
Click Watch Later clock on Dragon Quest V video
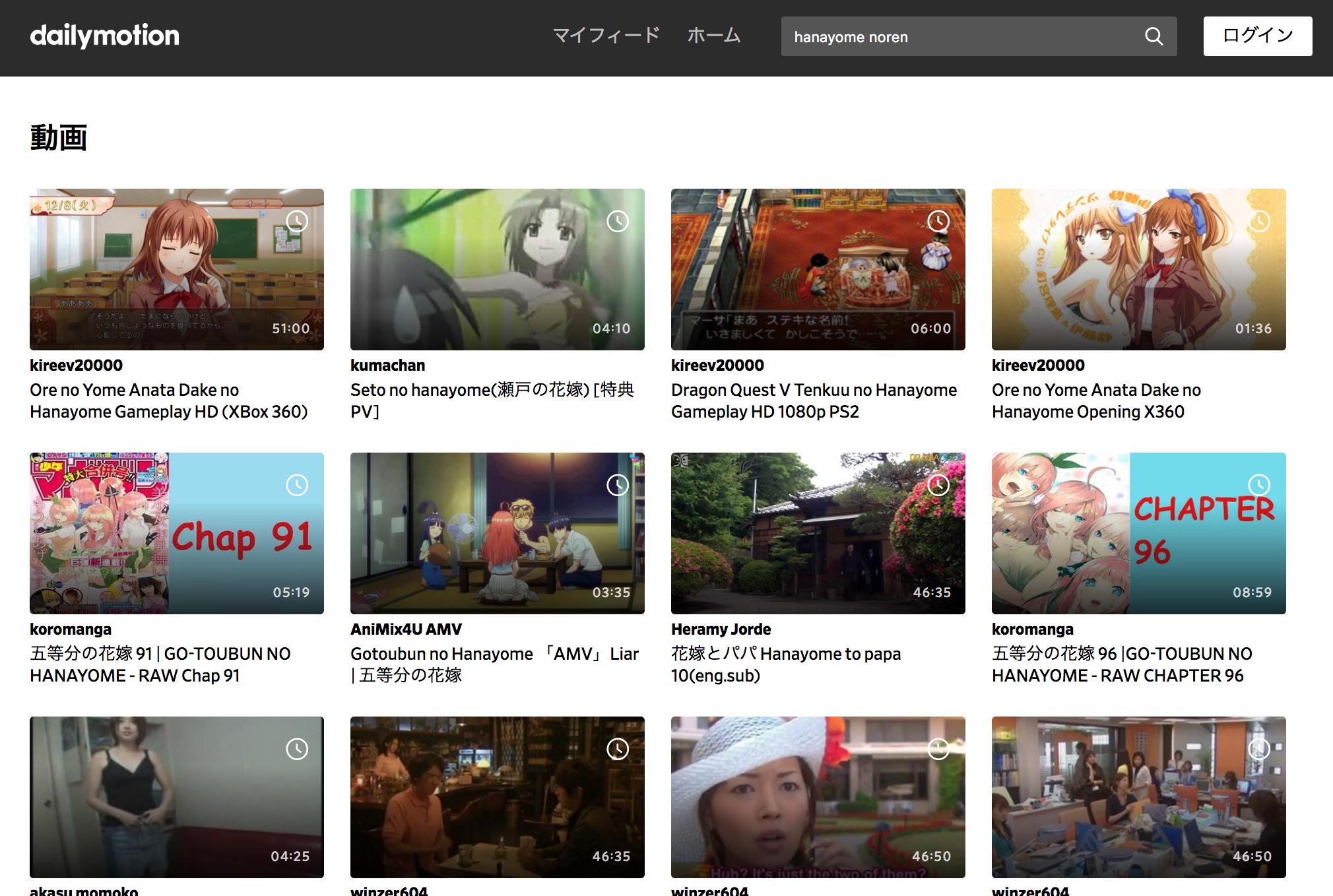point(938,221)
